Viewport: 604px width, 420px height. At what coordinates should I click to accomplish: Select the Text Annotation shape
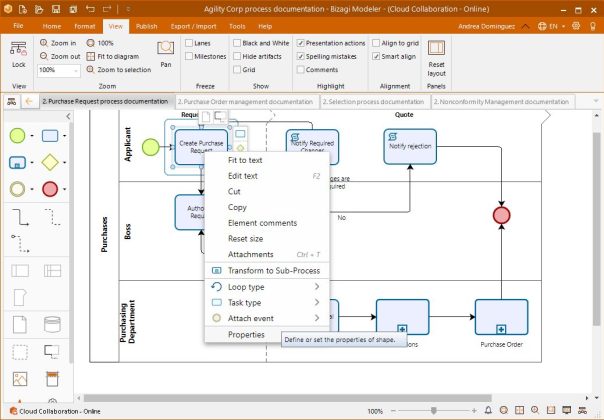[52, 351]
